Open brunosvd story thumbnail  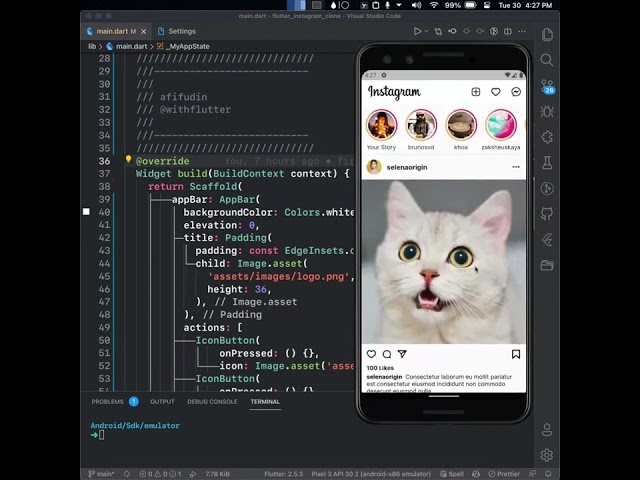click(421, 124)
